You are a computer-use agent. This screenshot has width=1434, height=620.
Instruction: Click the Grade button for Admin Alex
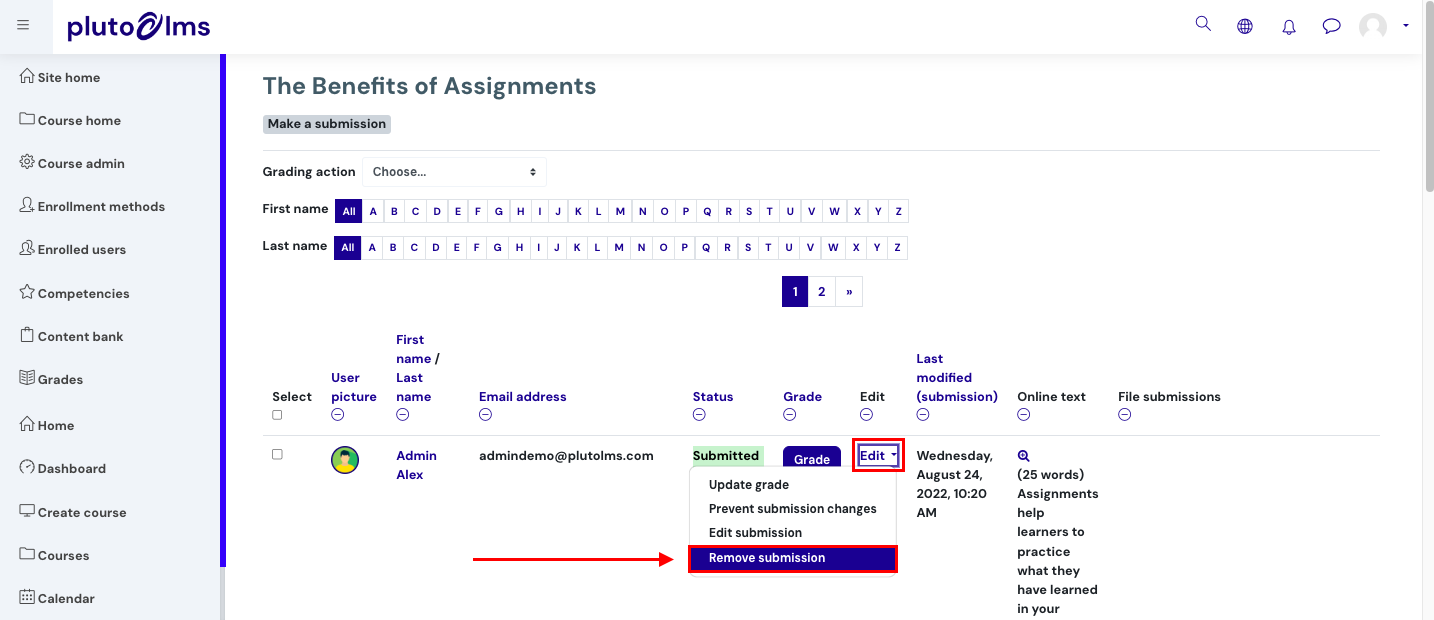tap(812, 459)
